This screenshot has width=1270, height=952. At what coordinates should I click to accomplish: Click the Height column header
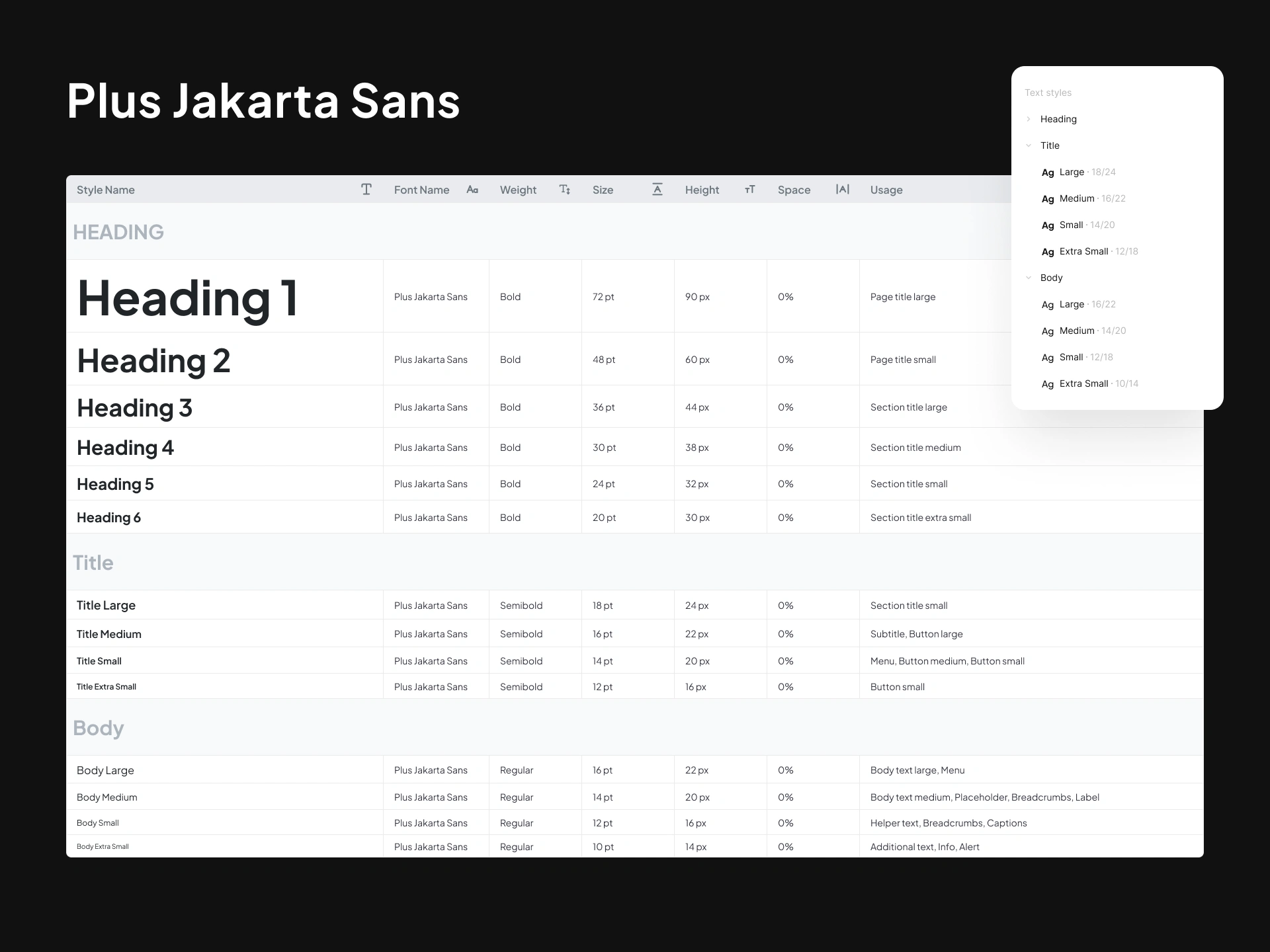(x=702, y=190)
